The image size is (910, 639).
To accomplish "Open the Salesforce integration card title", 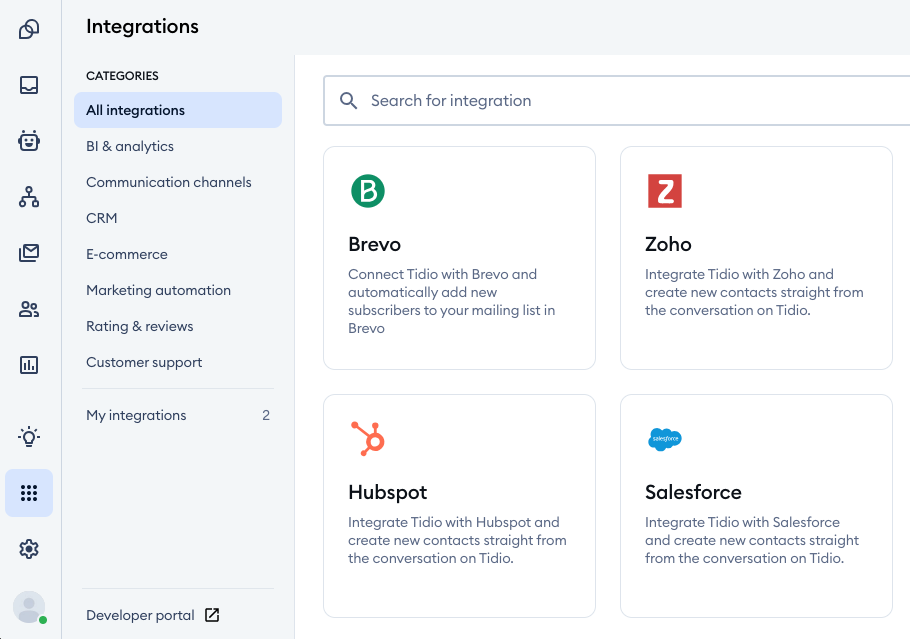I will pos(693,492).
